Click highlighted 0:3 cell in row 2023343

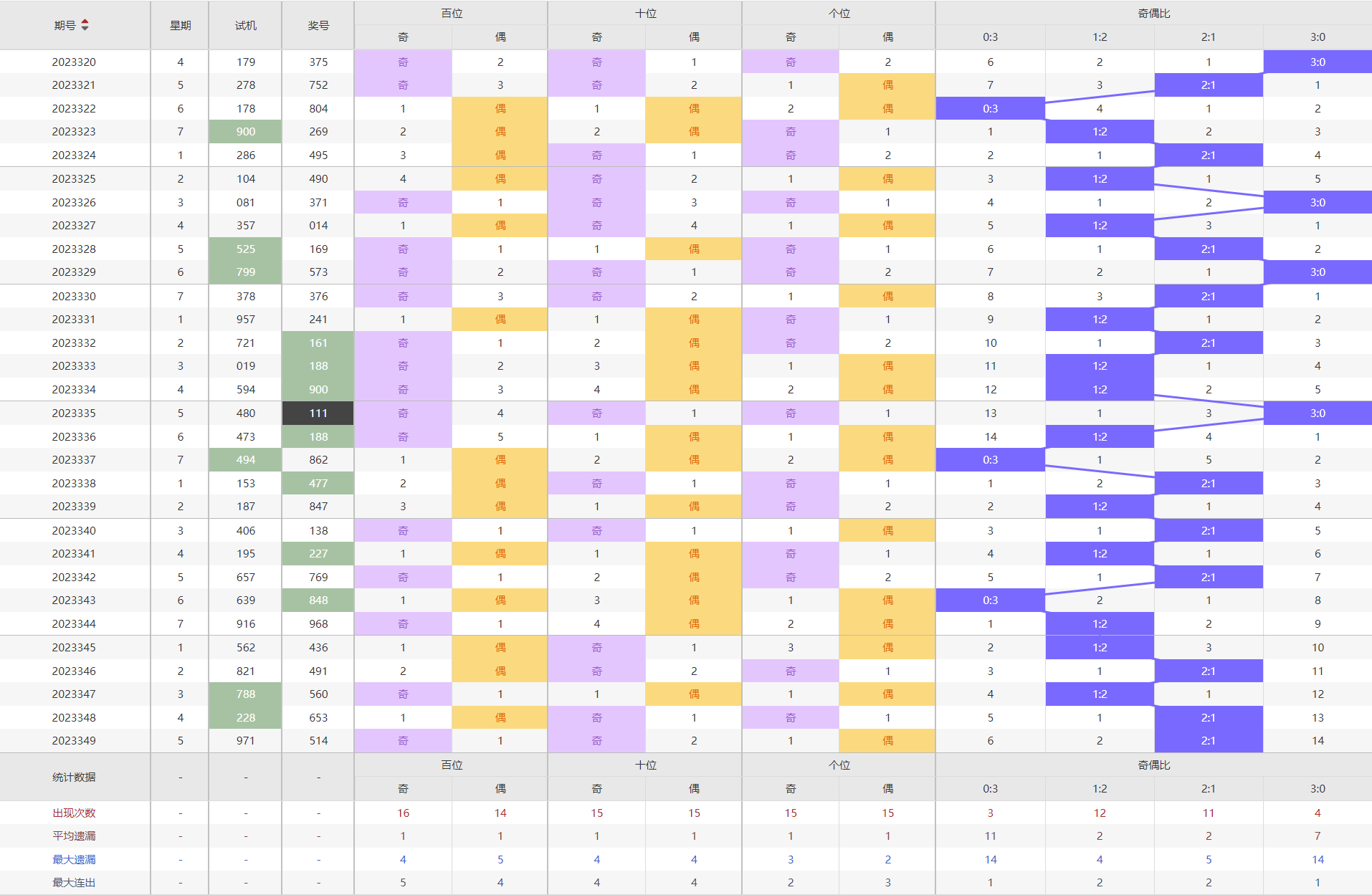point(991,600)
